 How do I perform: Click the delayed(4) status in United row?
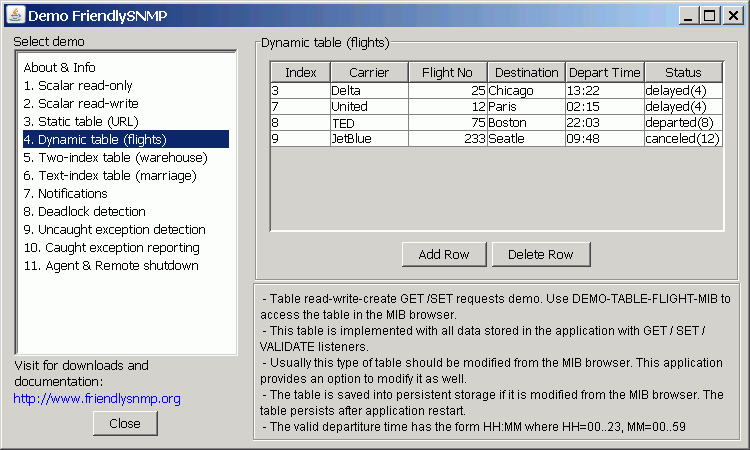coord(683,106)
